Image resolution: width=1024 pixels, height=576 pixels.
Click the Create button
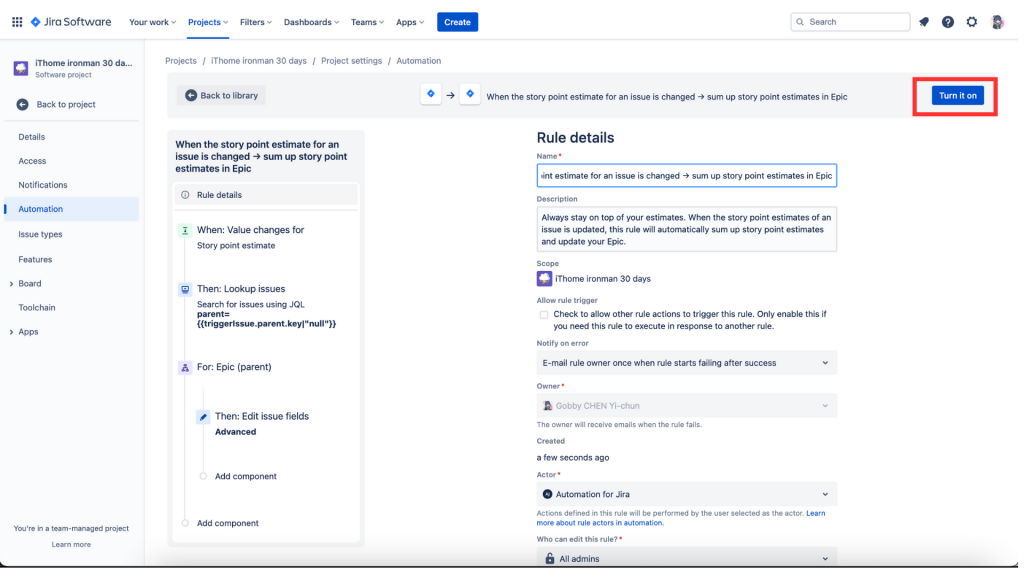tap(457, 22)
